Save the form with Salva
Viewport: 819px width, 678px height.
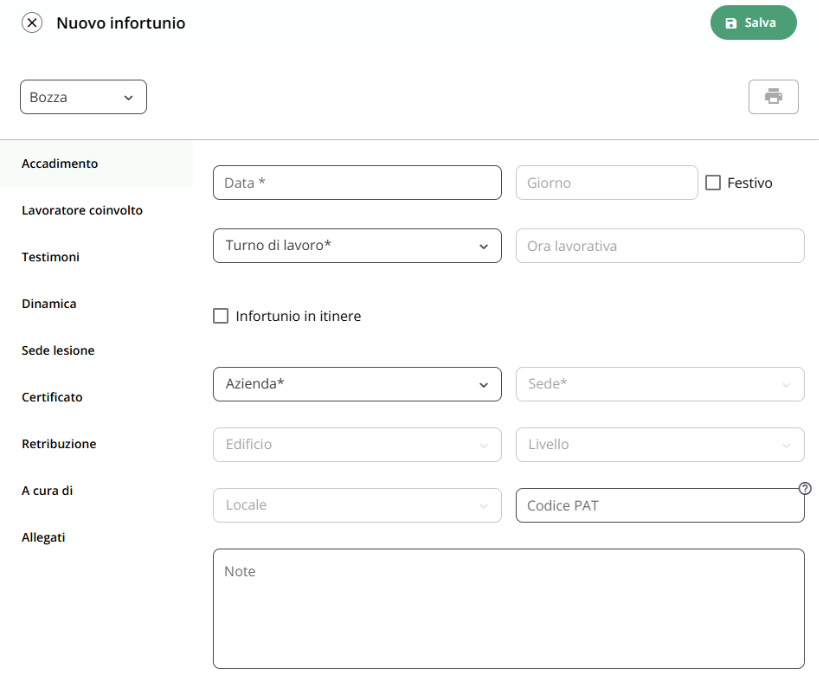tap(753, 22)
